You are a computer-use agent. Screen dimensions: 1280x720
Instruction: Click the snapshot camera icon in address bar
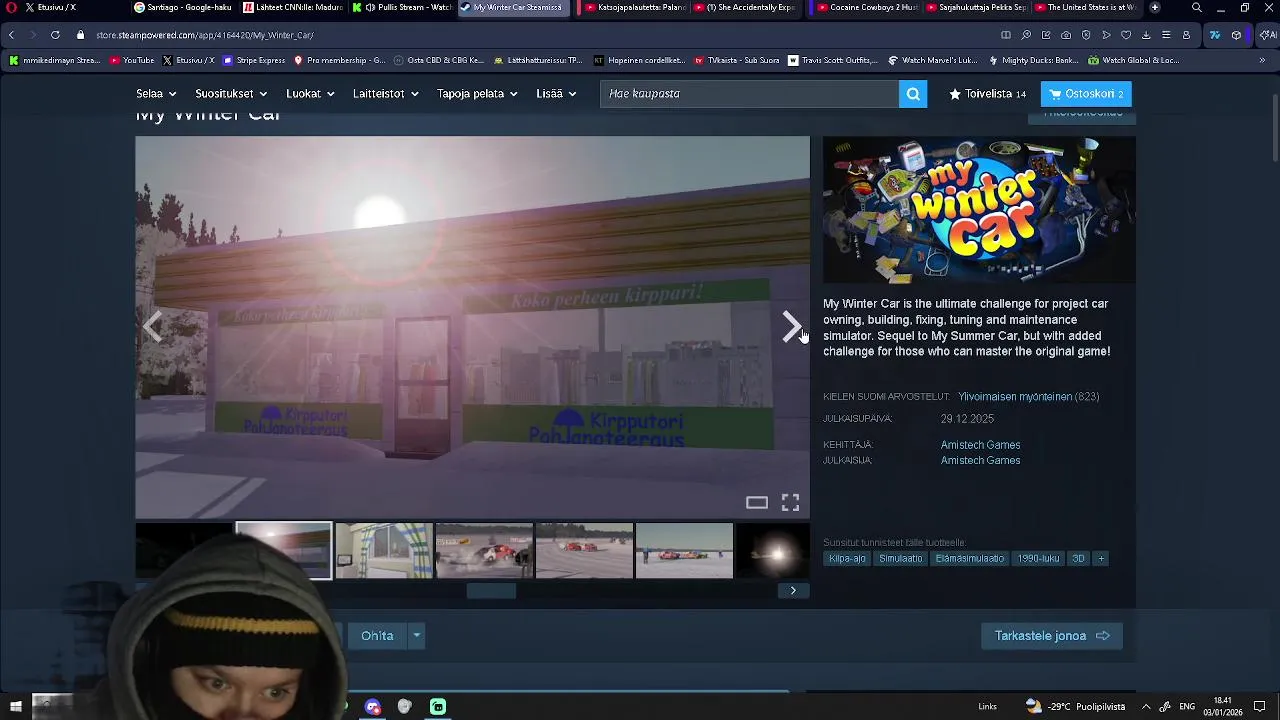tap(1066, 35)
